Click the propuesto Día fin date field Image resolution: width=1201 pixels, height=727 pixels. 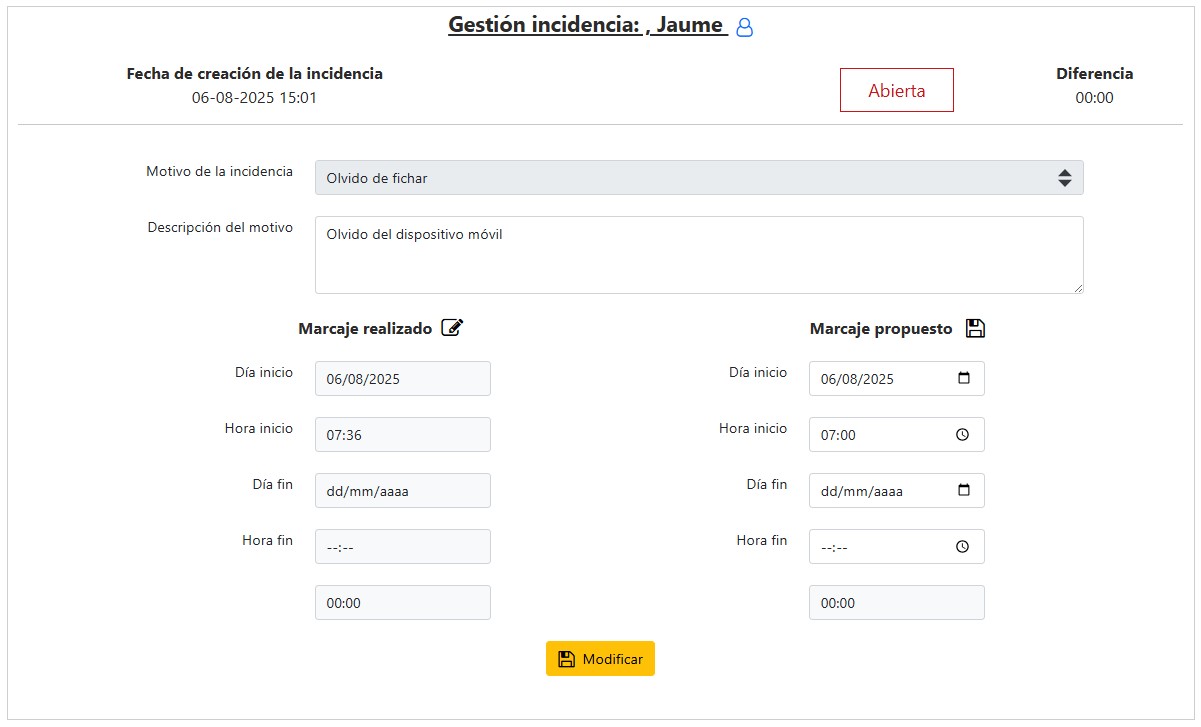(897, 491)
